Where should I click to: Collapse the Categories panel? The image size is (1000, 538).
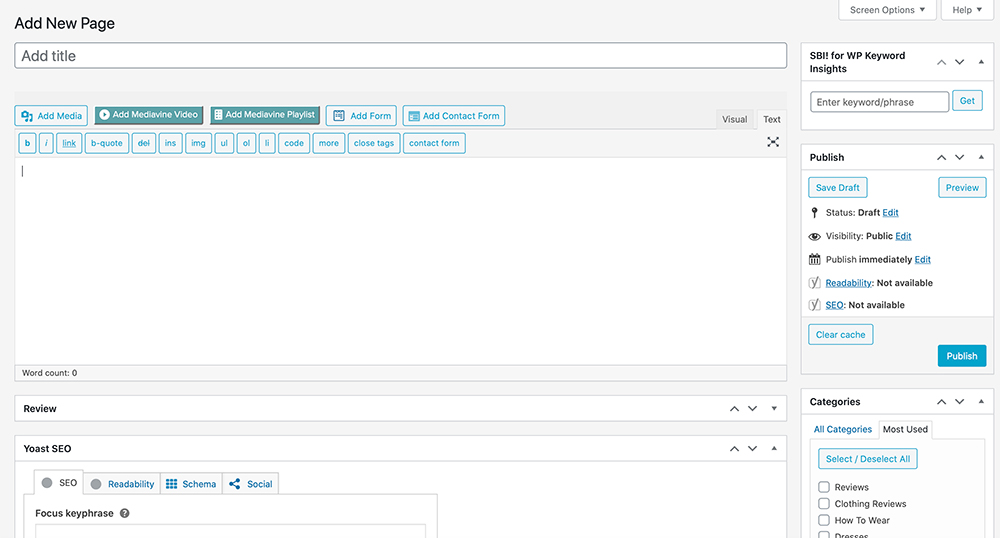click(981, 402)
